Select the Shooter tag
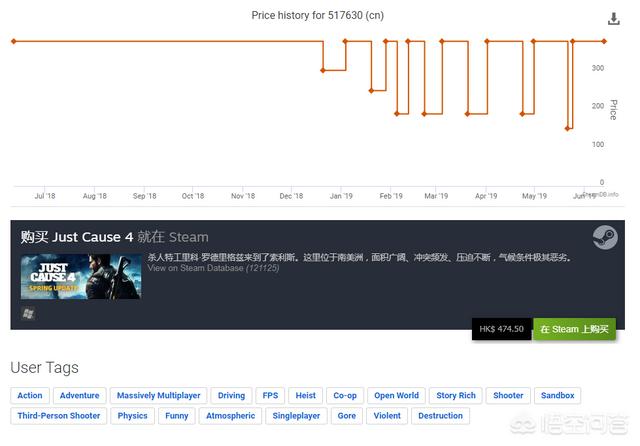Viewport: 640px width, 446px height. click(508, 395)
